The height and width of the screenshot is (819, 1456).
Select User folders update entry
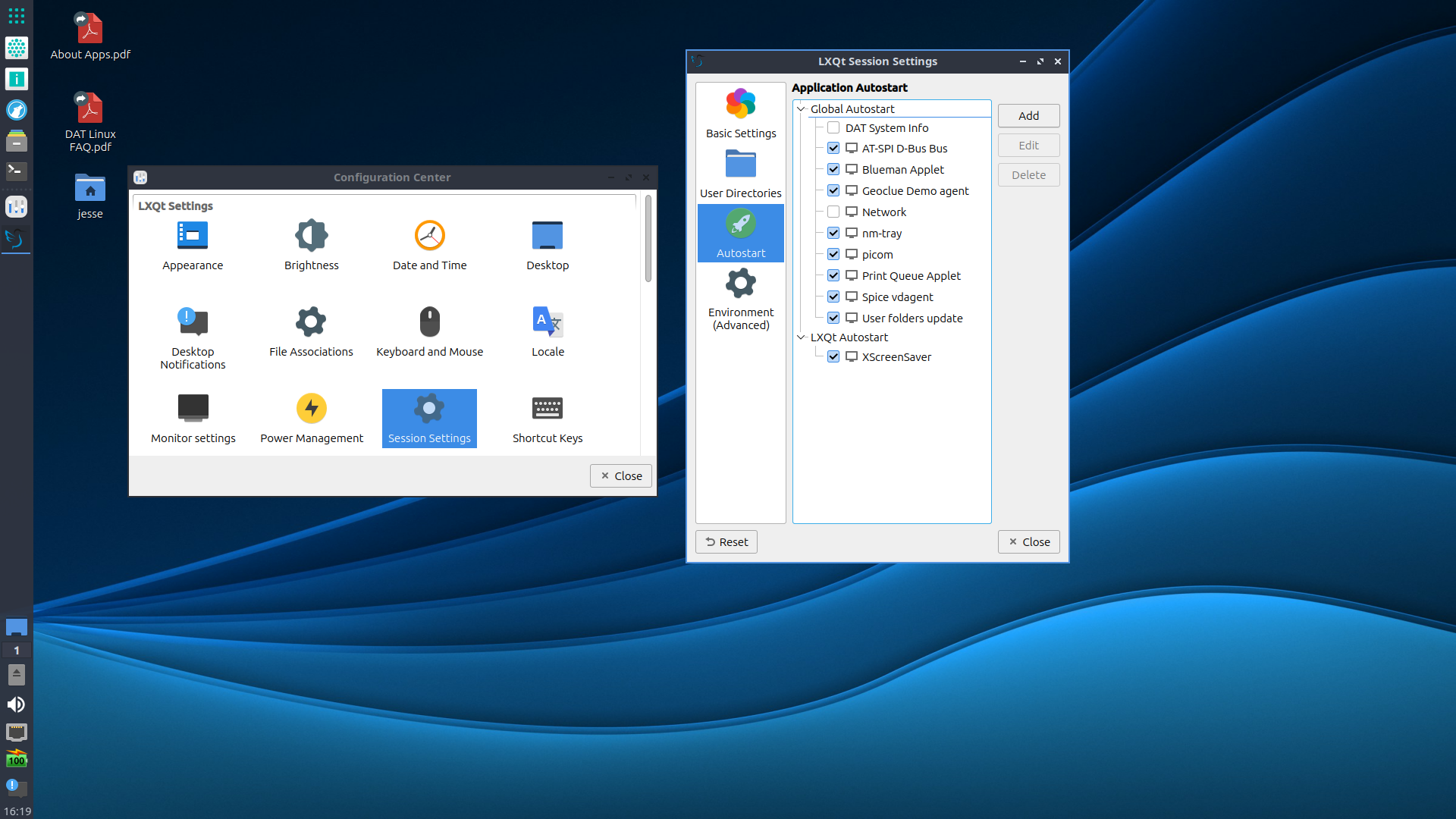tap(912, 318)
